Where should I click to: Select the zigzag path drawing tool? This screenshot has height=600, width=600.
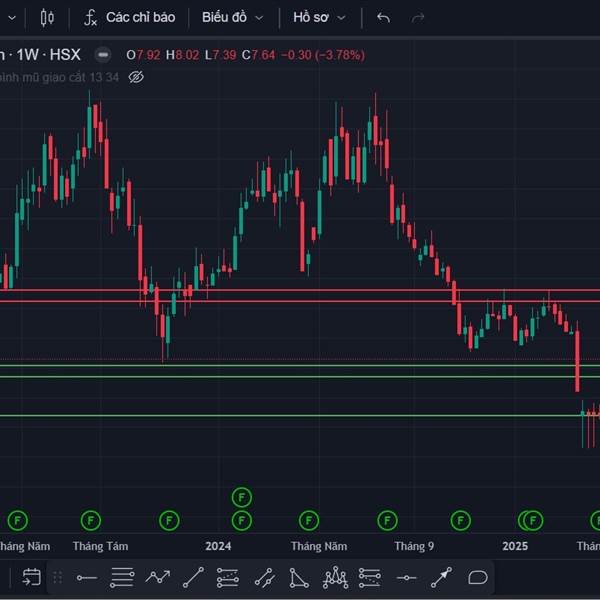158,577
